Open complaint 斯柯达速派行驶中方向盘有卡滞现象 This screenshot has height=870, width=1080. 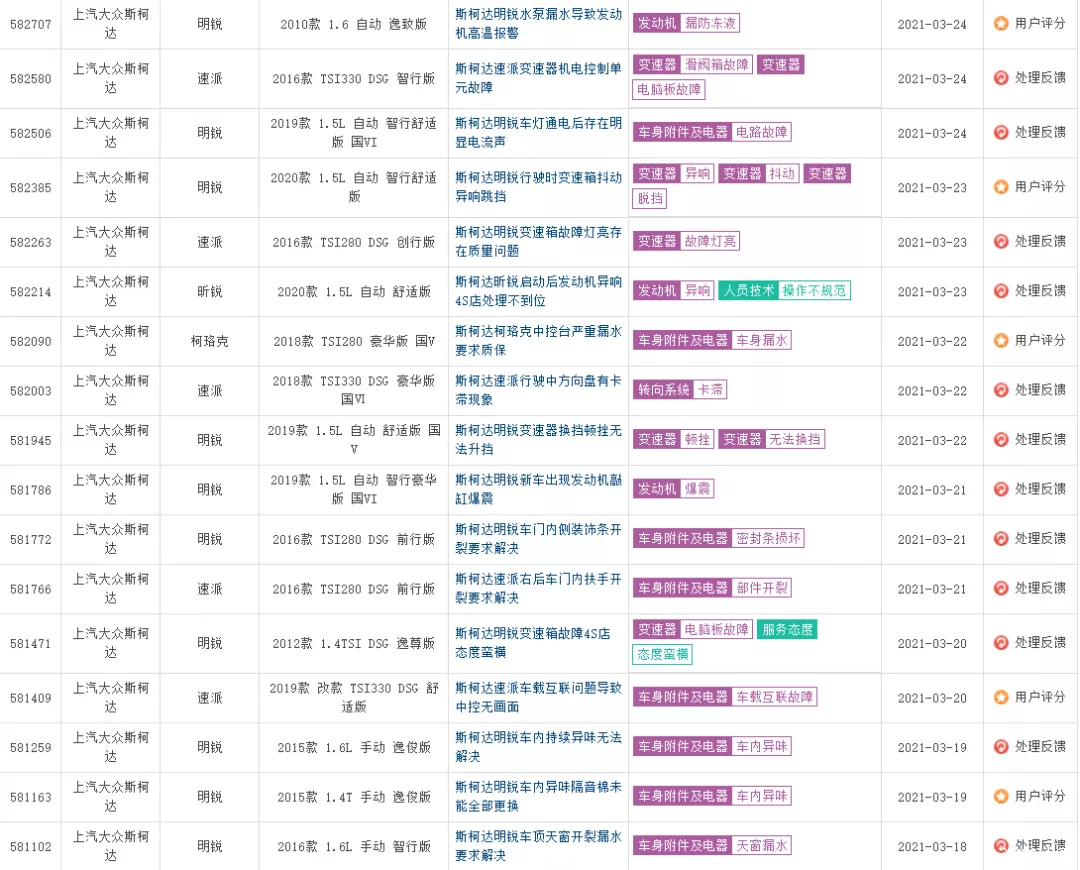point(538,390)
